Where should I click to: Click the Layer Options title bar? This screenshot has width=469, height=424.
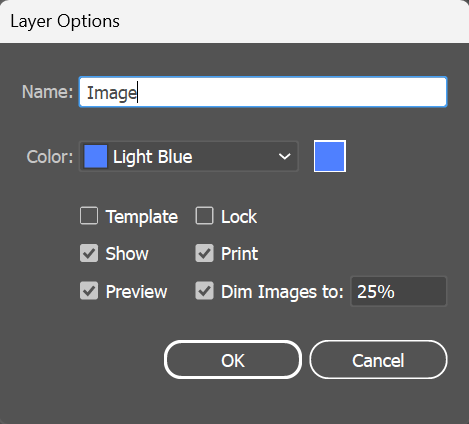[234, 21]
